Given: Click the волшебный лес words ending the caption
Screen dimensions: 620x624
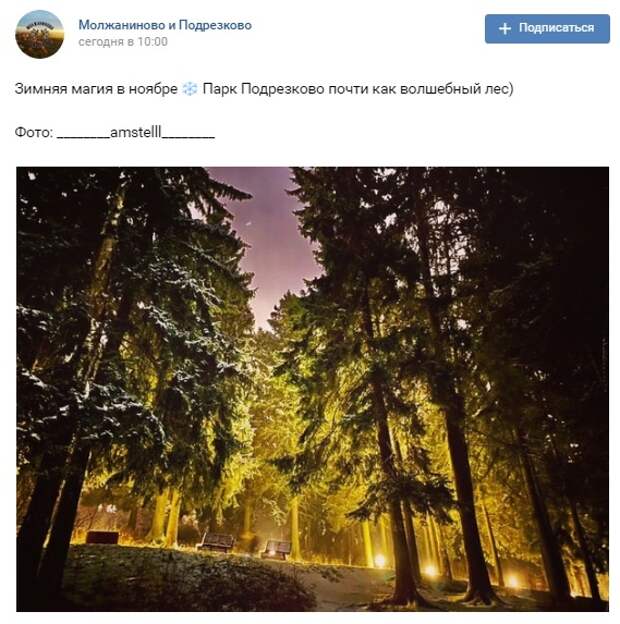Looking at the screenshot, I should point(456,88).
